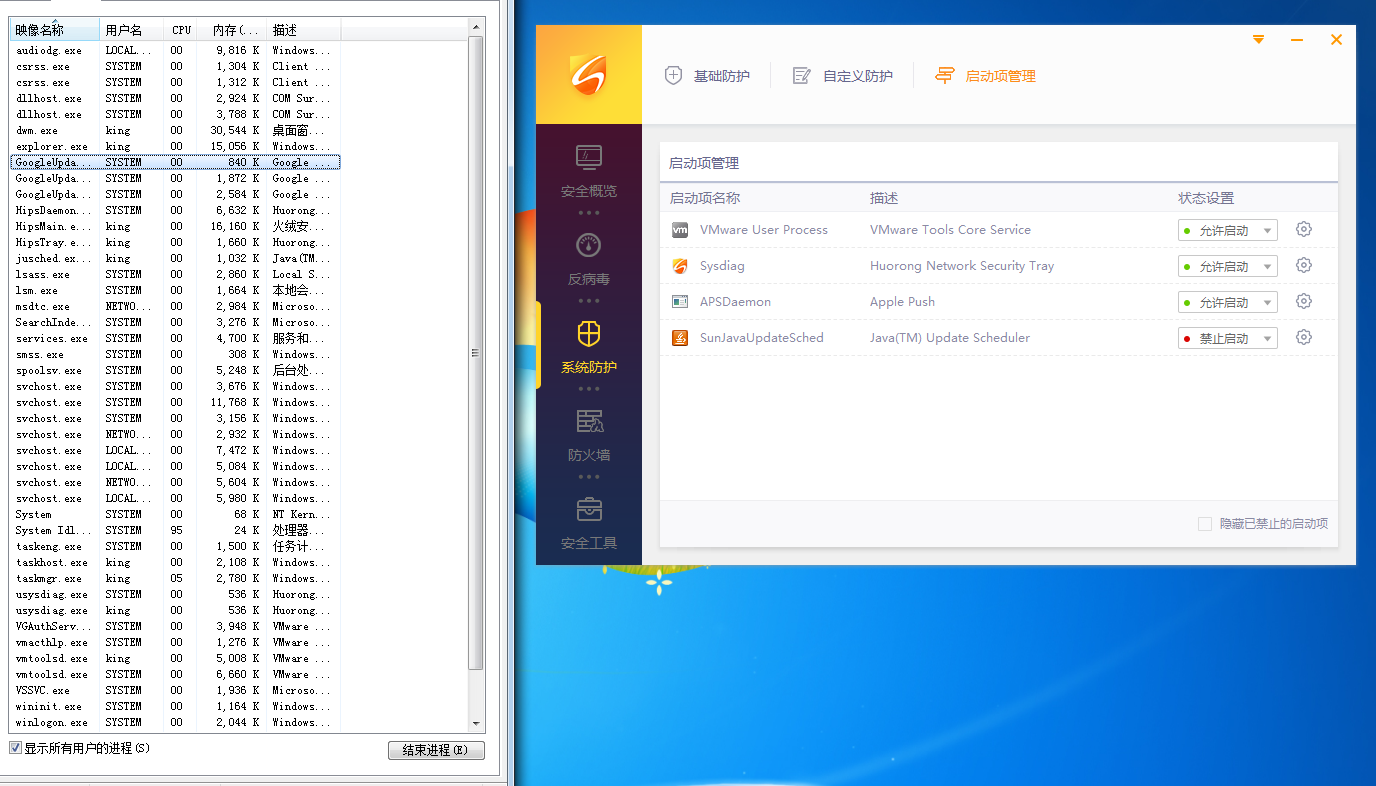Select taskhost.exe process row
The image size is (1376, 786).
coord(175,562)
